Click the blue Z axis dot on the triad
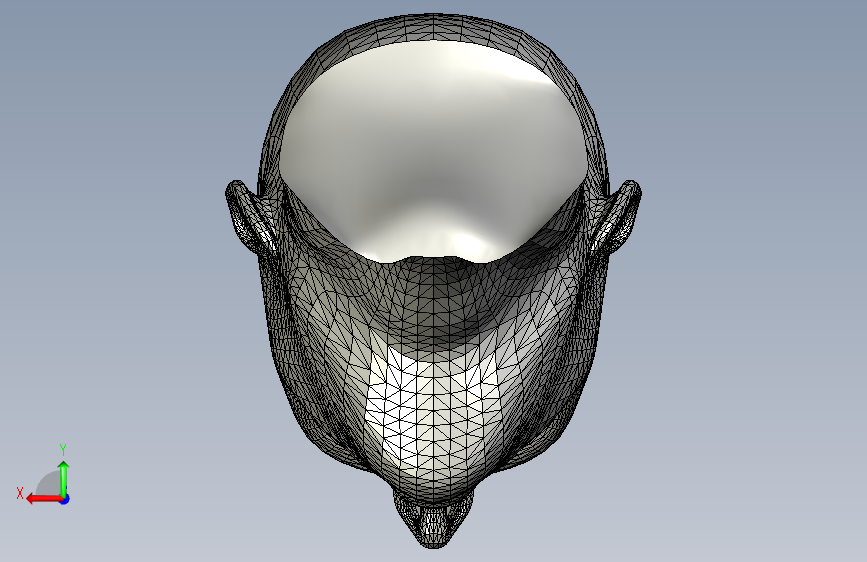This screenshot has width=867, height=562. click(x=65, y=499)
